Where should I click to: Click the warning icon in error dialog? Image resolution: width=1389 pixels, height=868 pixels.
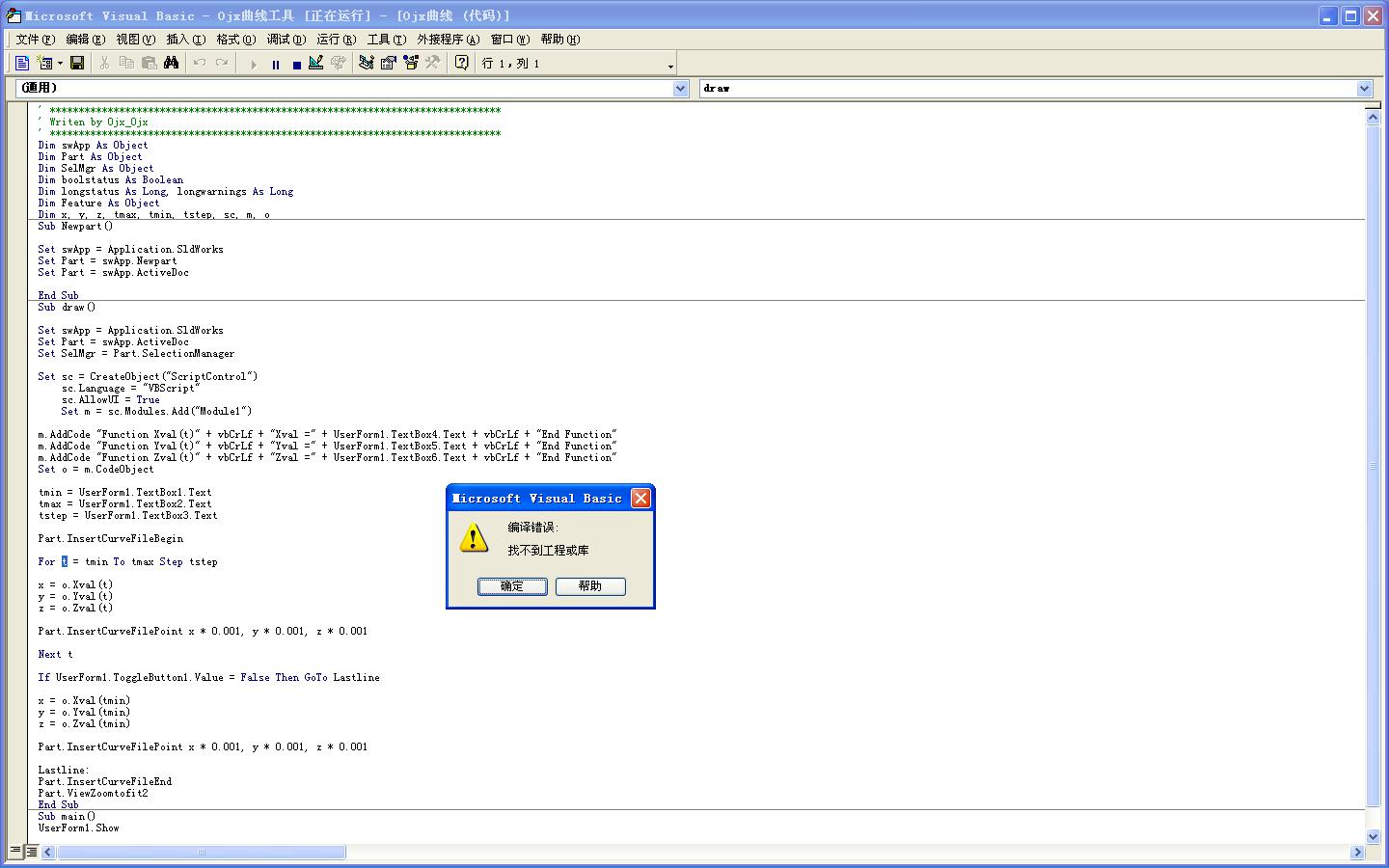click(474, 538)
